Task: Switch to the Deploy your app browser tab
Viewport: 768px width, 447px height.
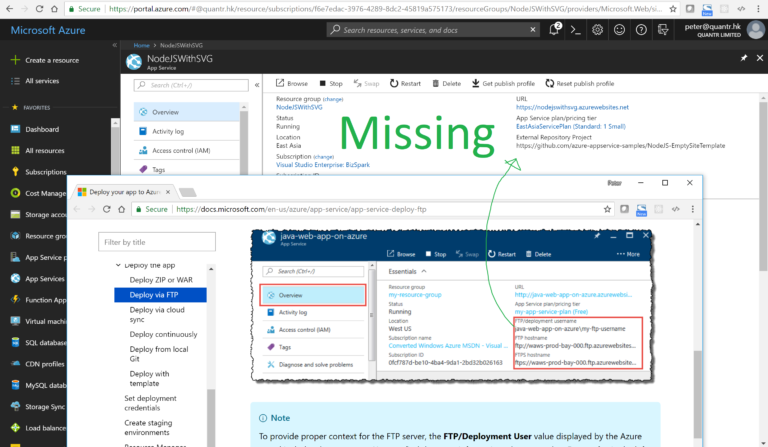Action: click(124, 192)
